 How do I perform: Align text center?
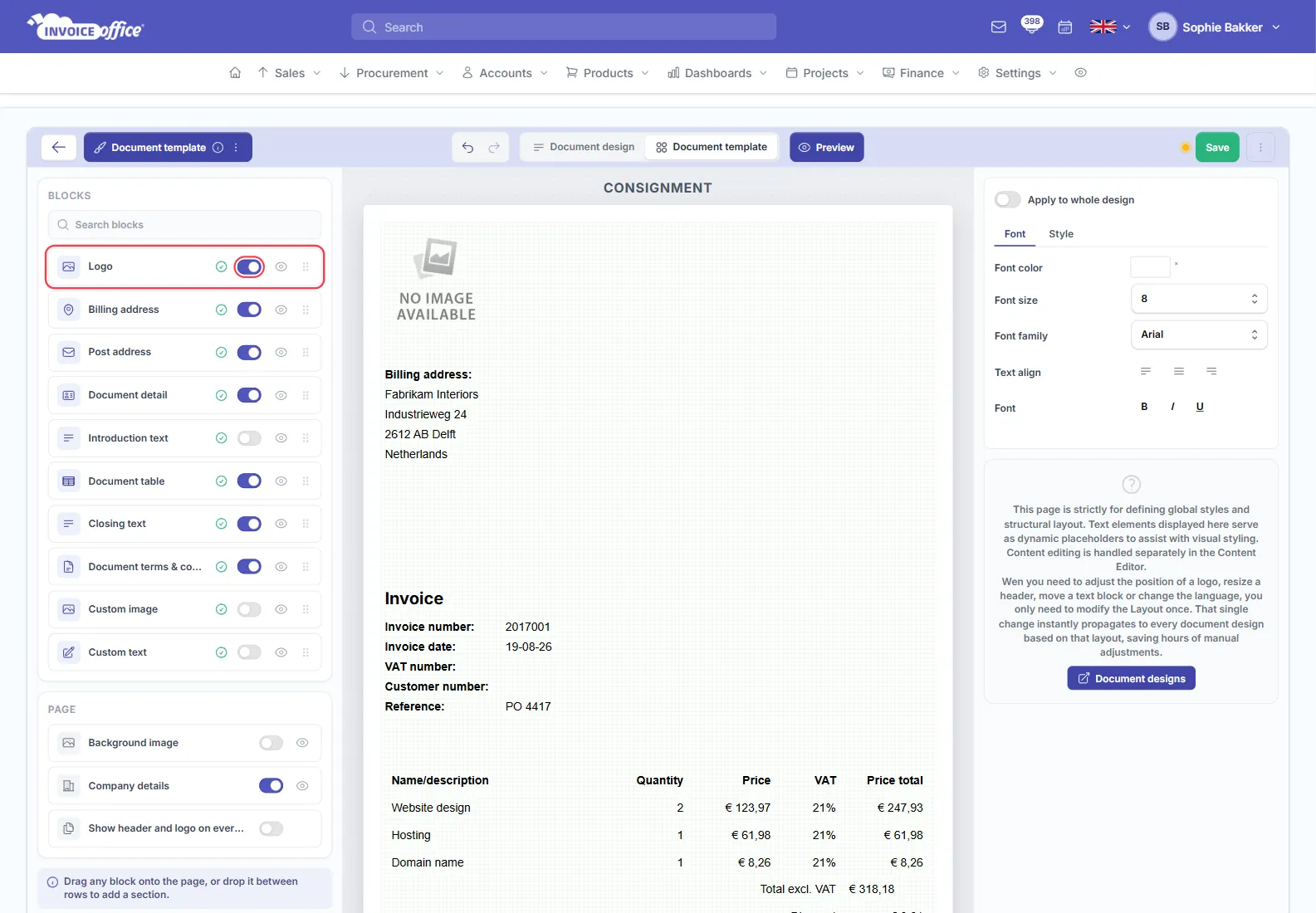1179,371
